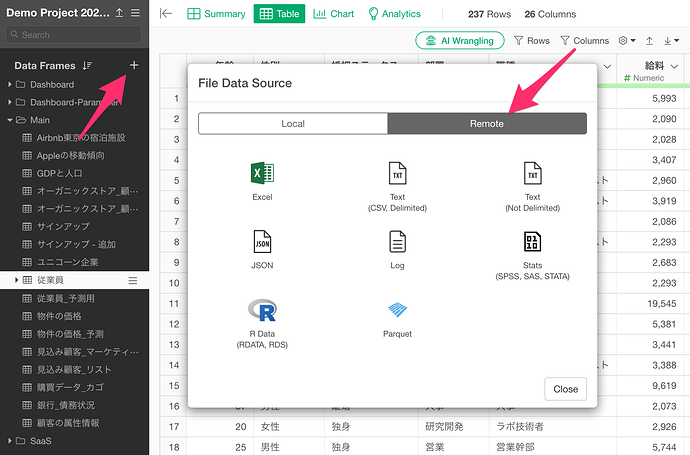
Task: Choose the Text (CSV, Delimited) source
Action: click(397, 187)
